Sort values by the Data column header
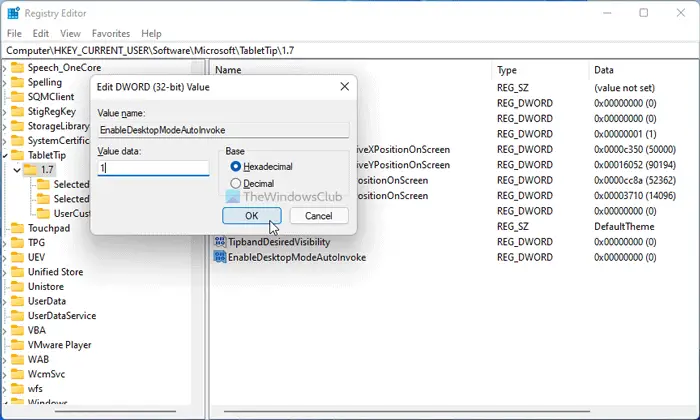Viewport: 700px width, 420px height. pos(604,70)
